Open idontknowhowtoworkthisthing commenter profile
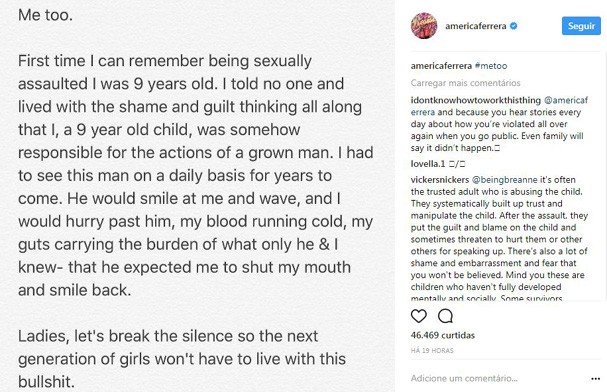 tap(475, 100)
